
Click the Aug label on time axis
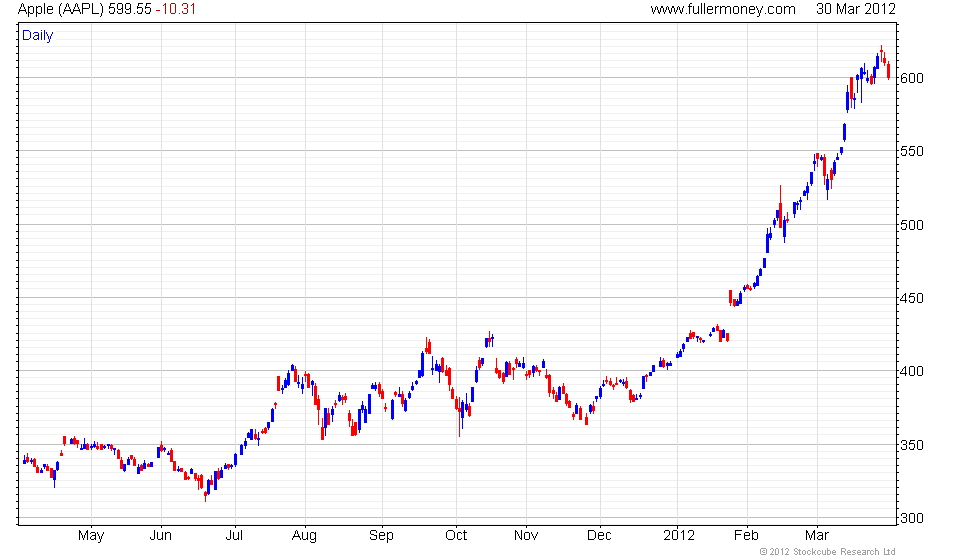pyautogui.click(x=304, y=536)
